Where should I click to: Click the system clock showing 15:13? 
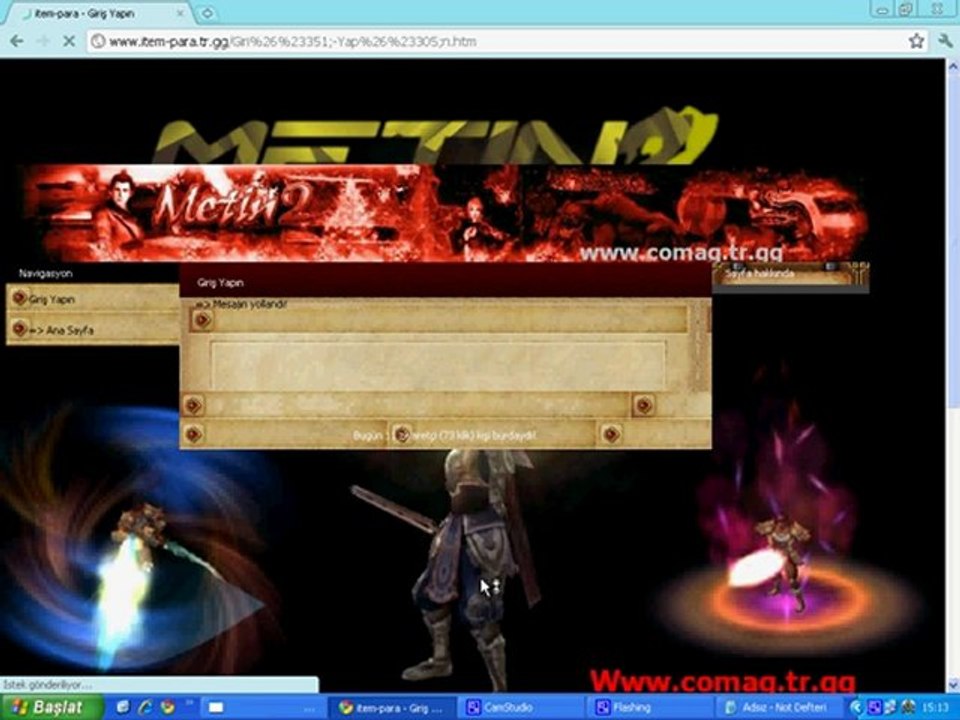[x=934, y=708]
